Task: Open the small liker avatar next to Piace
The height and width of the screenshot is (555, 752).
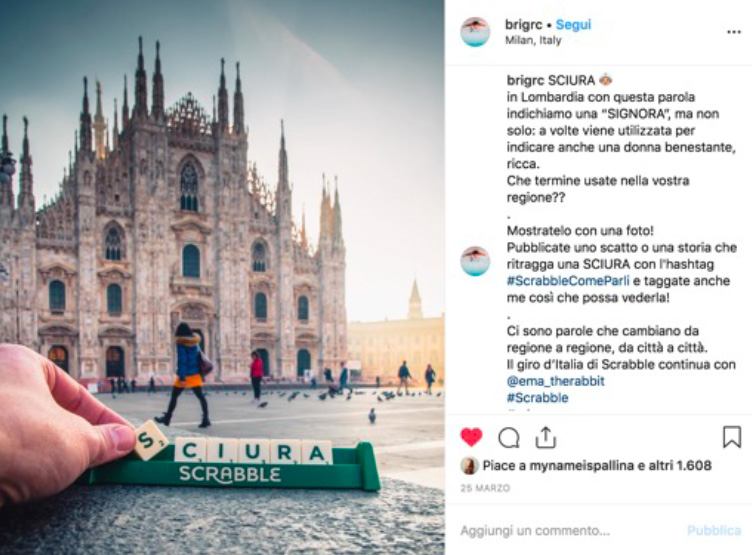Action: pos(469,465)
